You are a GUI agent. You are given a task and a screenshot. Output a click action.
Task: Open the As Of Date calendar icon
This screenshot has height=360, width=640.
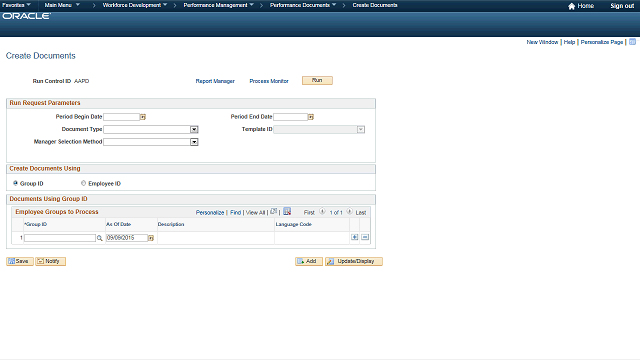pos(151,238)
